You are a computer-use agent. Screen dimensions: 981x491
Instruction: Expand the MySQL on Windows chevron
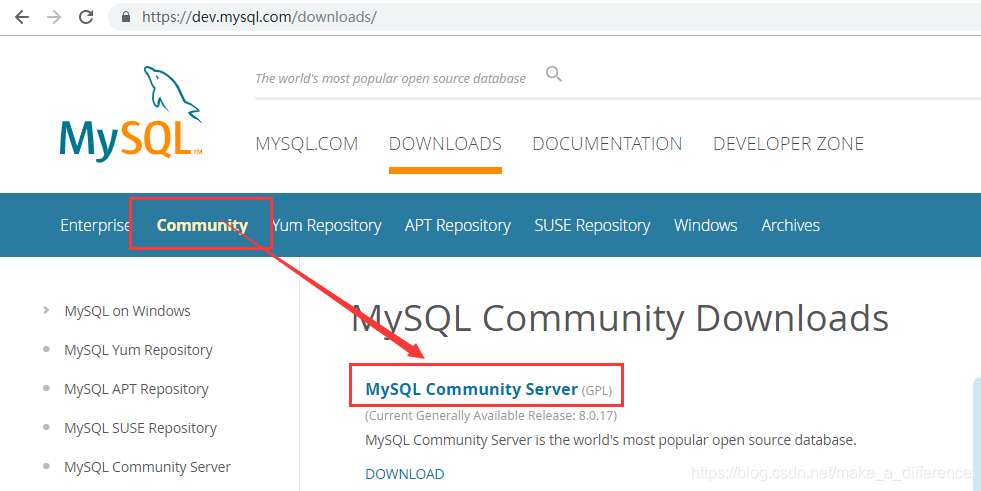(x=46, y=310)
